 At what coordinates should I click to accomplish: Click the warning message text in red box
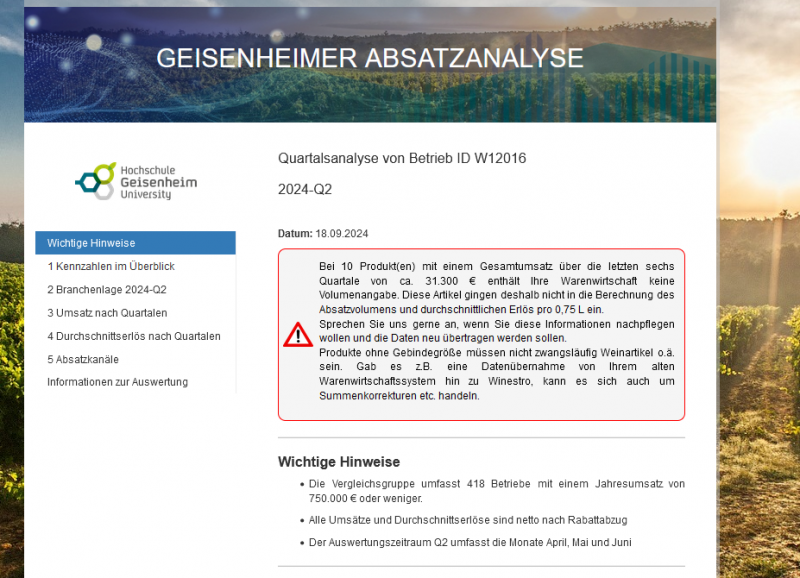pyautogui.click(x=496, y=330)
